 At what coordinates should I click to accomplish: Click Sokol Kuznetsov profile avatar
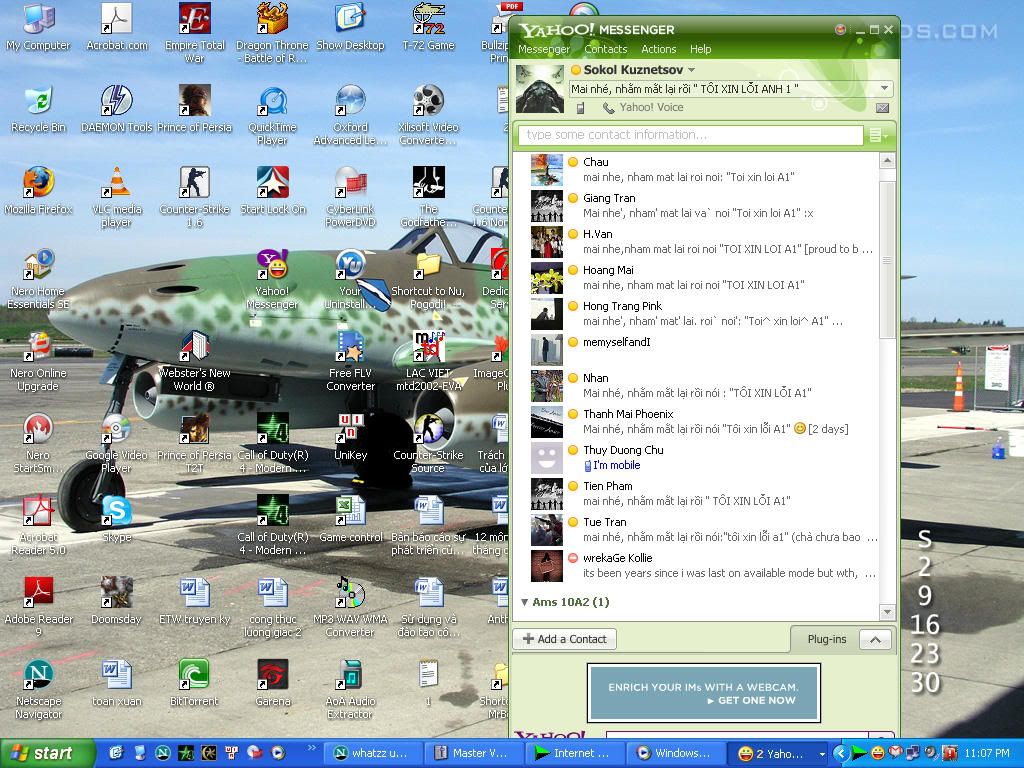(539, 89)
